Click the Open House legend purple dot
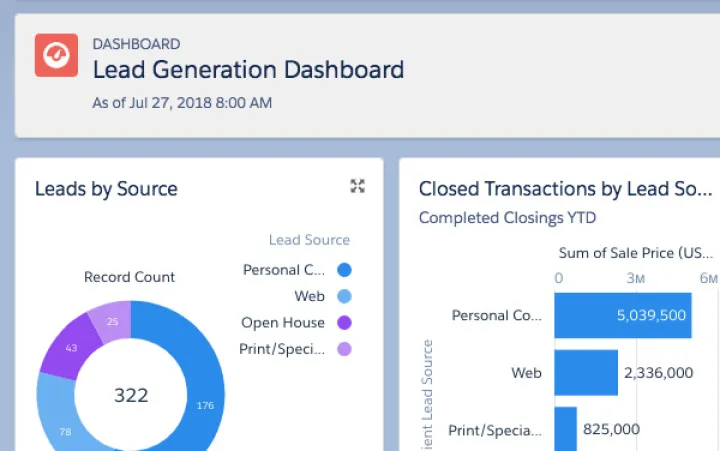This screenshot has height=451, width=720. click(x=344, y=322)
